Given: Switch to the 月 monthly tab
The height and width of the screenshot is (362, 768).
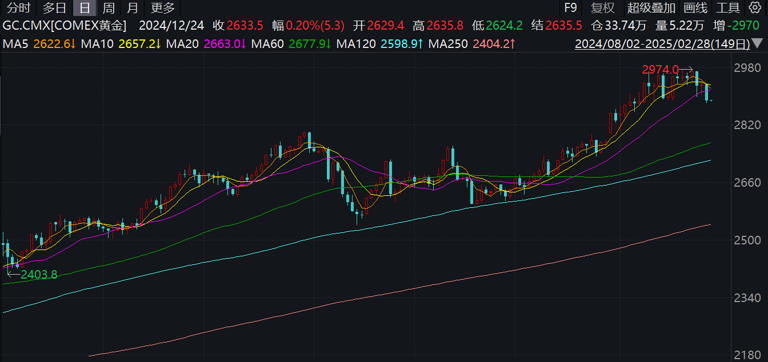Looking at the screenshot, I should click(132, 8).
